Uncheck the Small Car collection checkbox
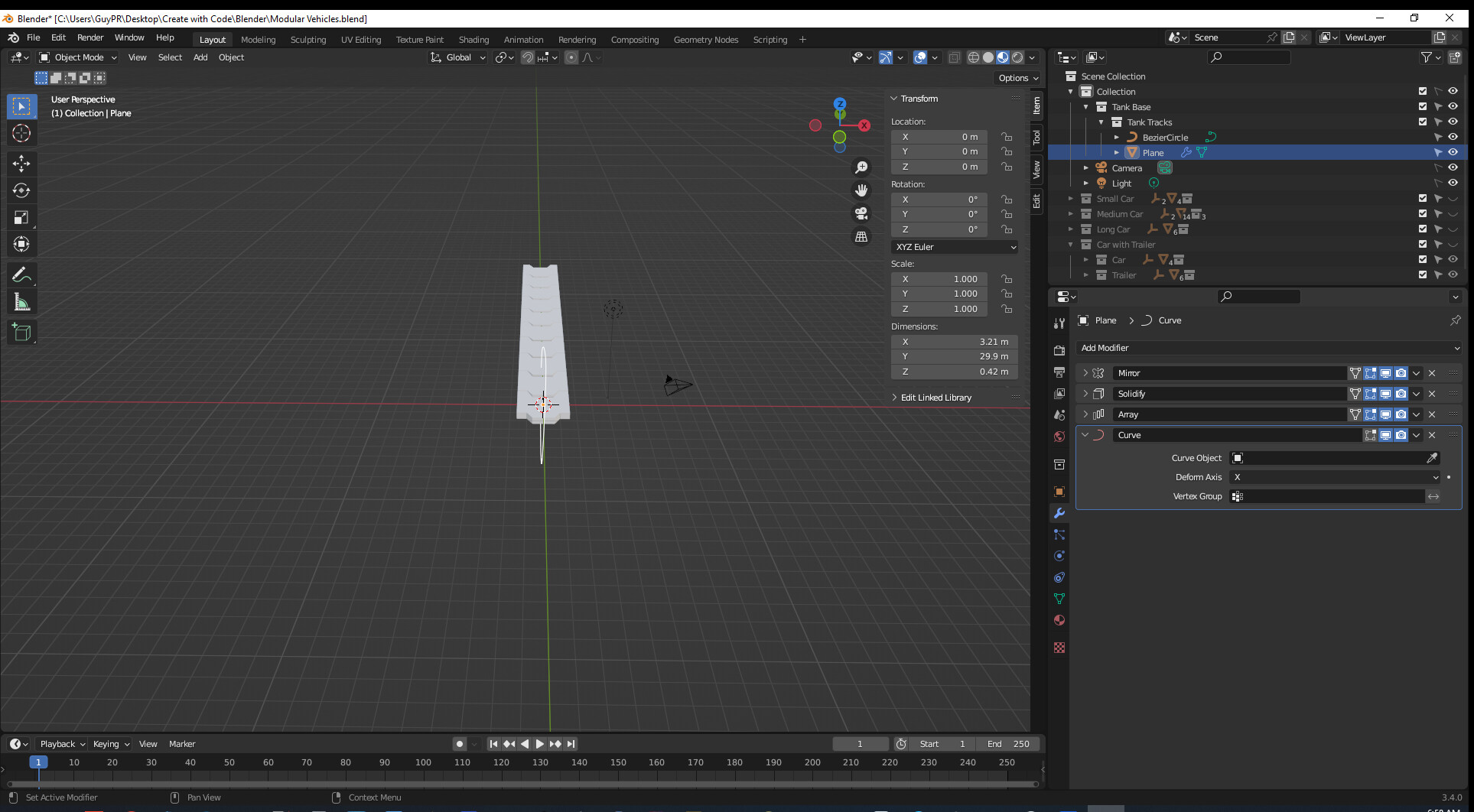 pos(1423,199)
